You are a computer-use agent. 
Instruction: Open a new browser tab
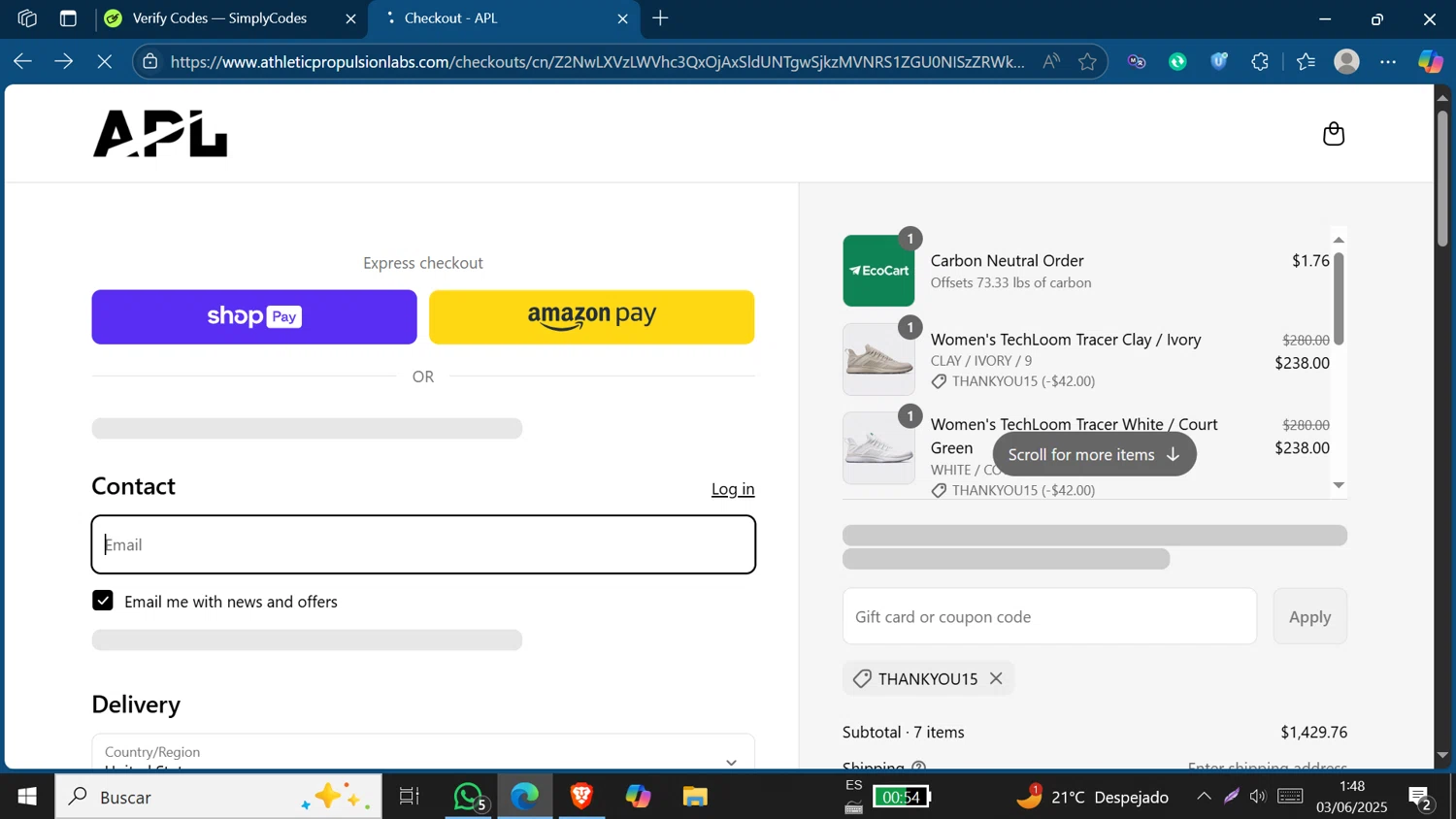(x=660, y=18)
